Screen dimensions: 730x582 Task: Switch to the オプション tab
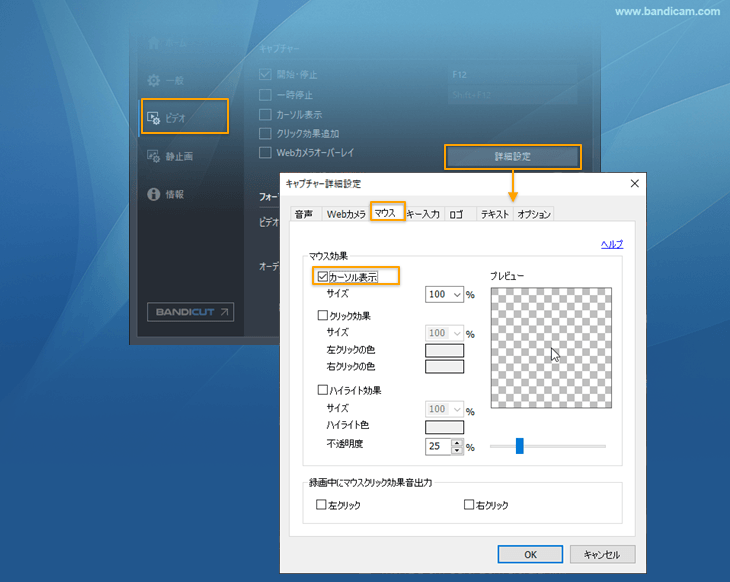pos(534,214)
